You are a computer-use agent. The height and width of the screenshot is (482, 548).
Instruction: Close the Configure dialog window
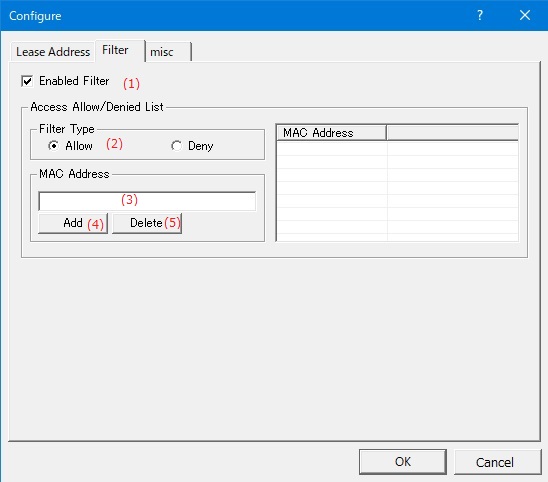pos(525,15)
